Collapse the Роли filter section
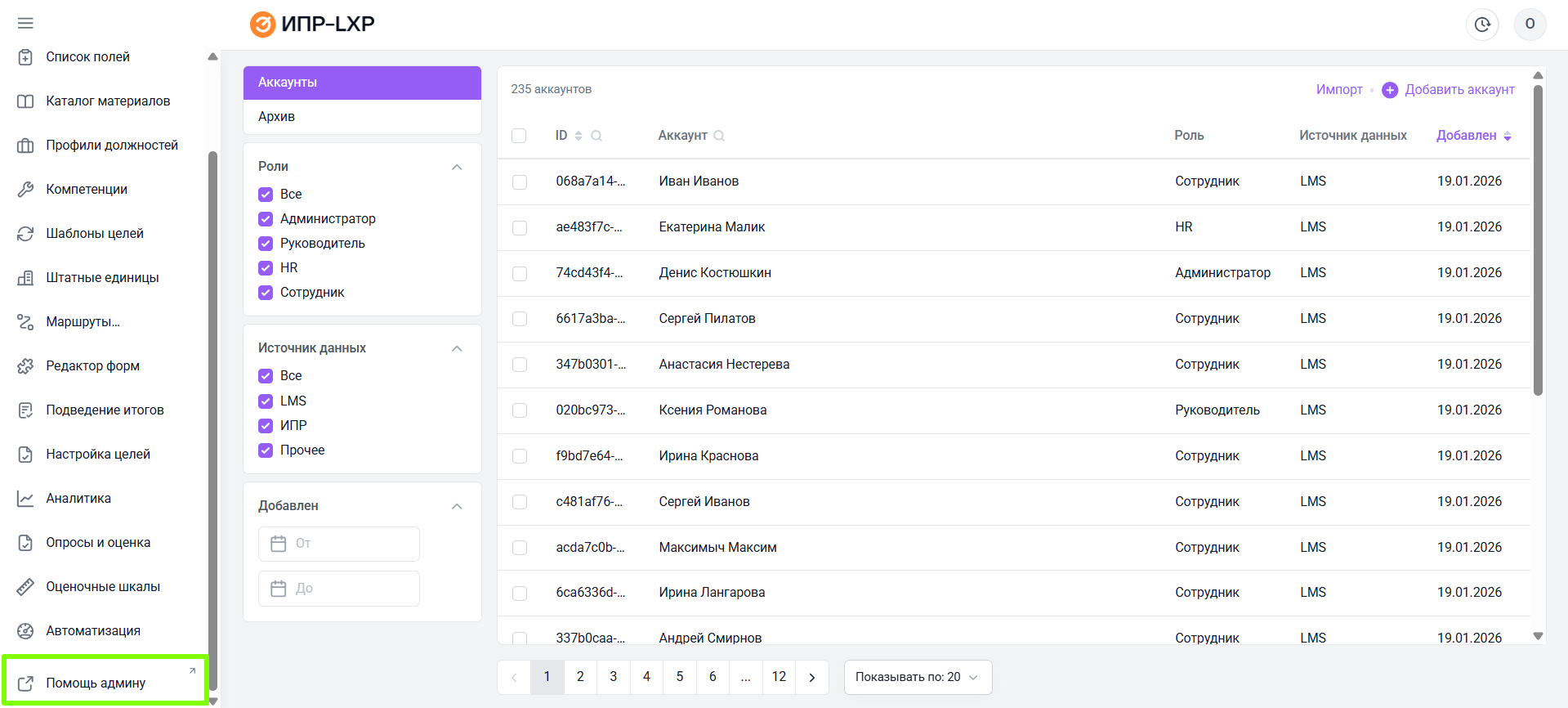Screen dimensions: 1568x708 point(457,167)
